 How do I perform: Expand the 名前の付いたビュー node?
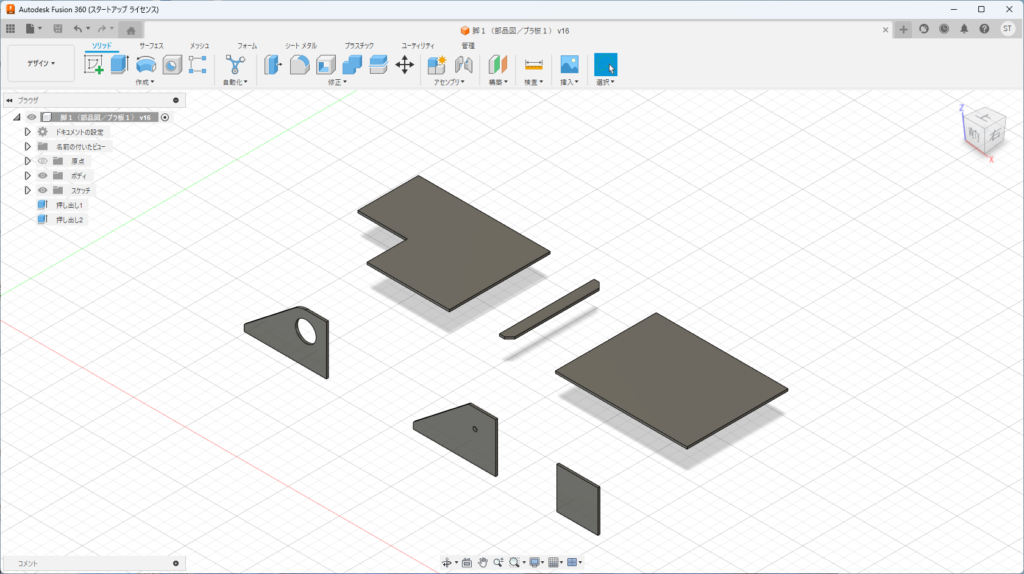27,146
